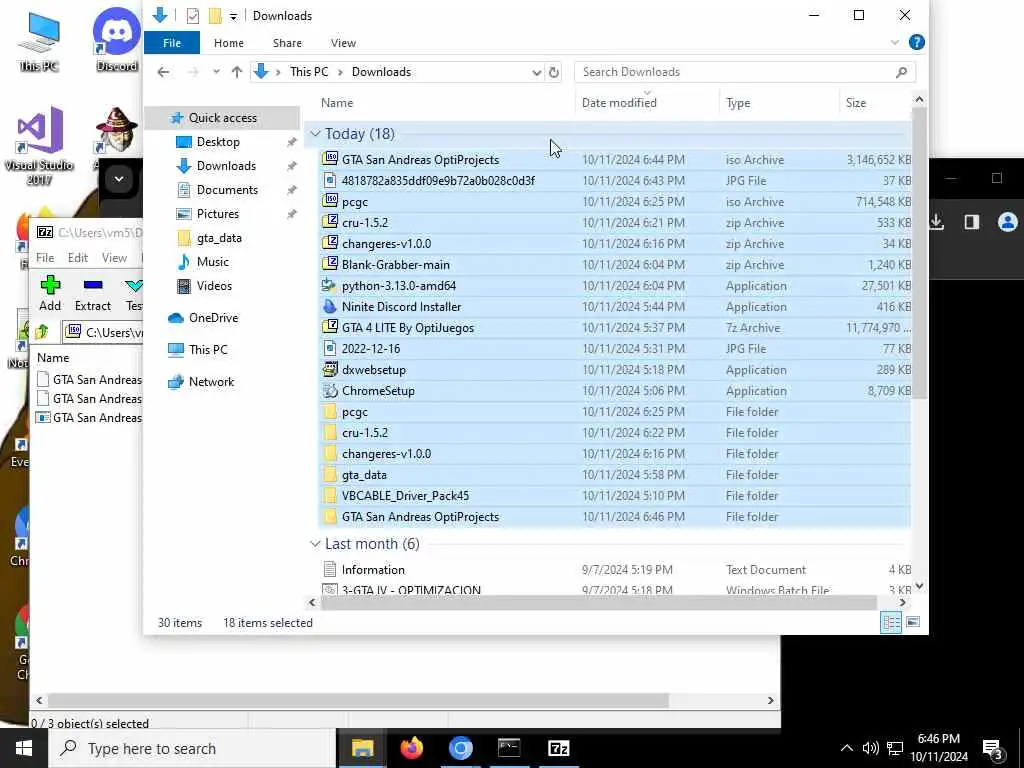Image resolution: width=1024 pixels, height=768 pixels.
Task: Select Visual Studio 2017 desktop shortcut
Action: 39,146
